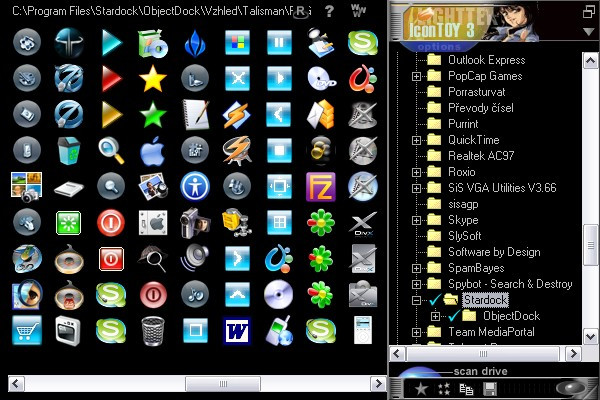Select the silver CD disc icon

click(x=279, y=295)
